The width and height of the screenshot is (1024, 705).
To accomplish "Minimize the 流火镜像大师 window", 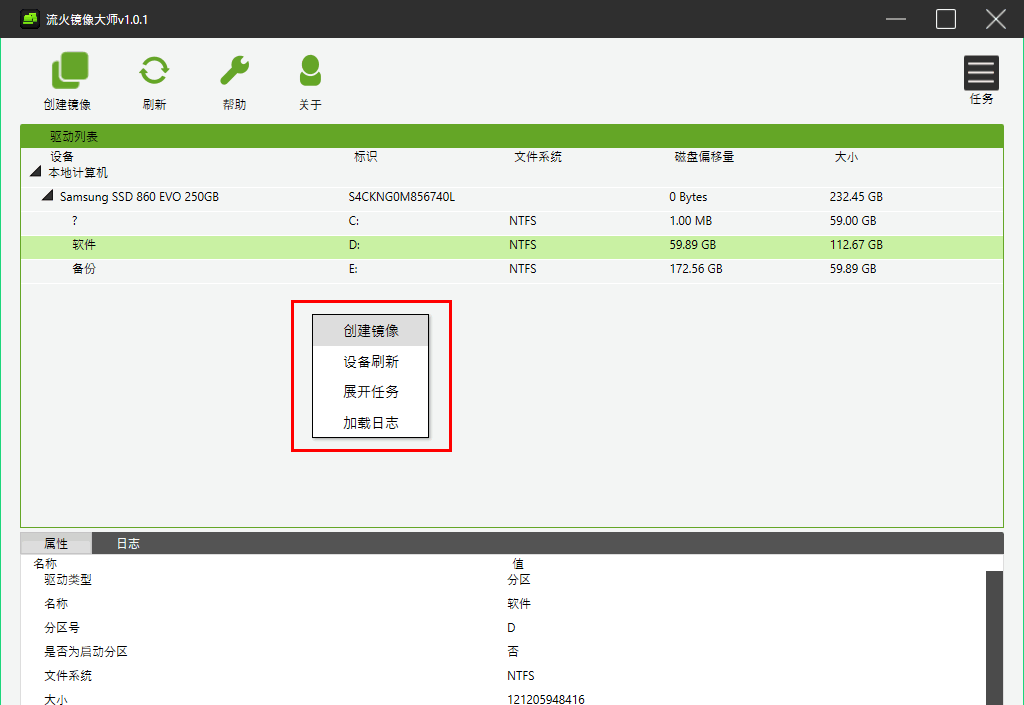I will (x=895, y=19).
